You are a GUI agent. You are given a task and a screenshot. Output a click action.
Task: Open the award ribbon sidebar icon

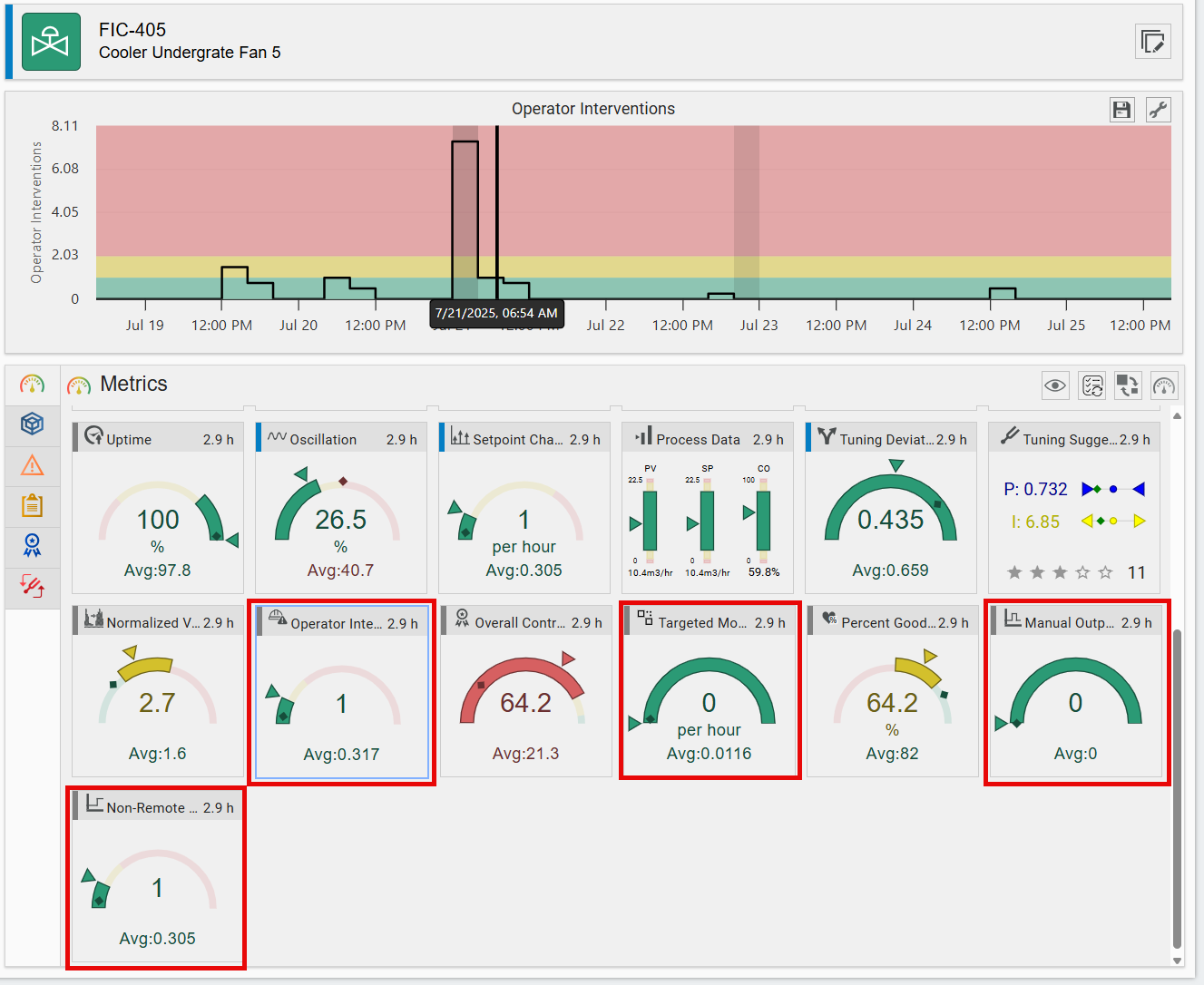[x=33, y=546]
